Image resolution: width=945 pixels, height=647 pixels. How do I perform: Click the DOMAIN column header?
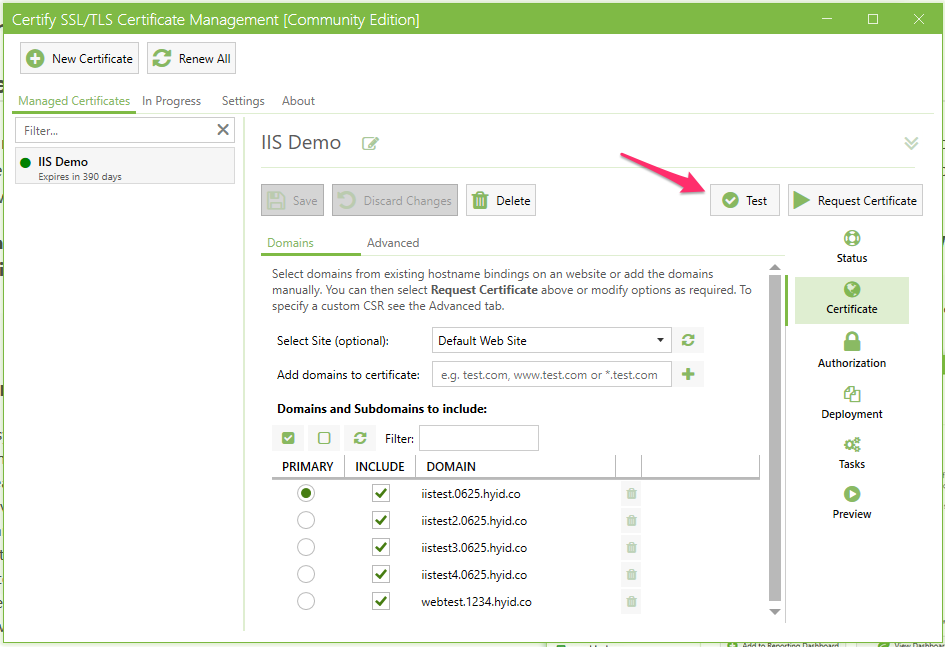coord(516,466)
